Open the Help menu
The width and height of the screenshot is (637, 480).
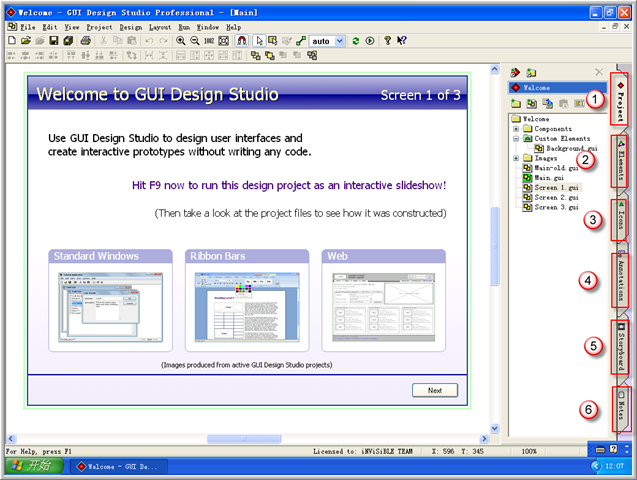coord(234,27)
